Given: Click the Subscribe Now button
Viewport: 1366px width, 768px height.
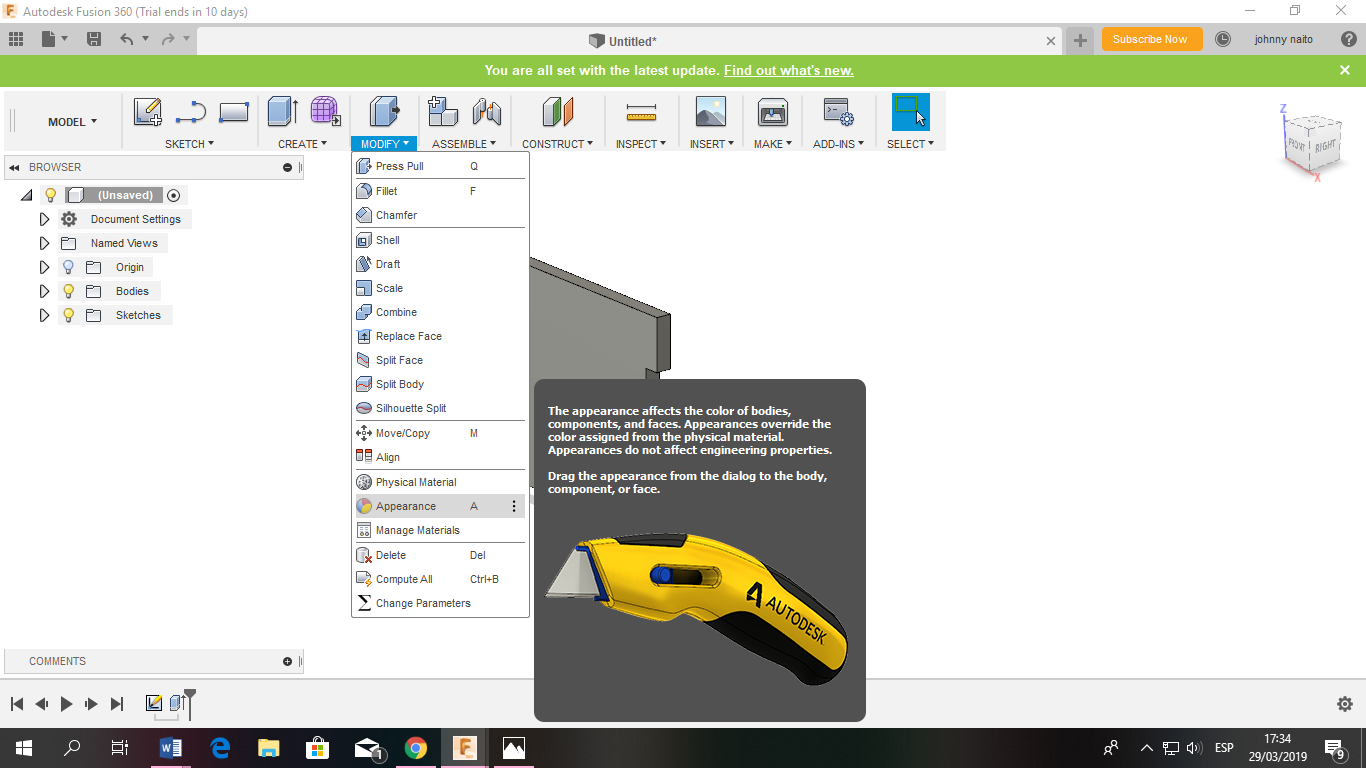Looking at the screenshot, I should tap(1152, 40).
